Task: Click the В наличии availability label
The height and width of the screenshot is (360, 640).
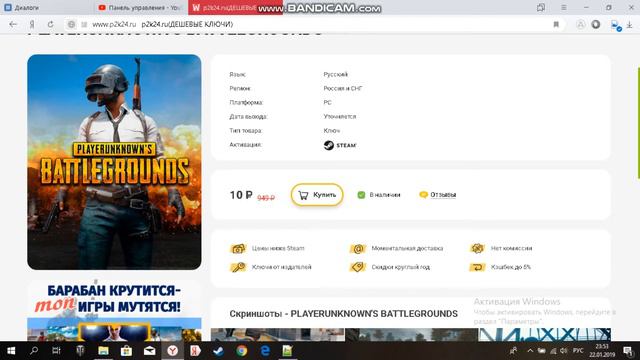Action: click(x=385, y=195)
